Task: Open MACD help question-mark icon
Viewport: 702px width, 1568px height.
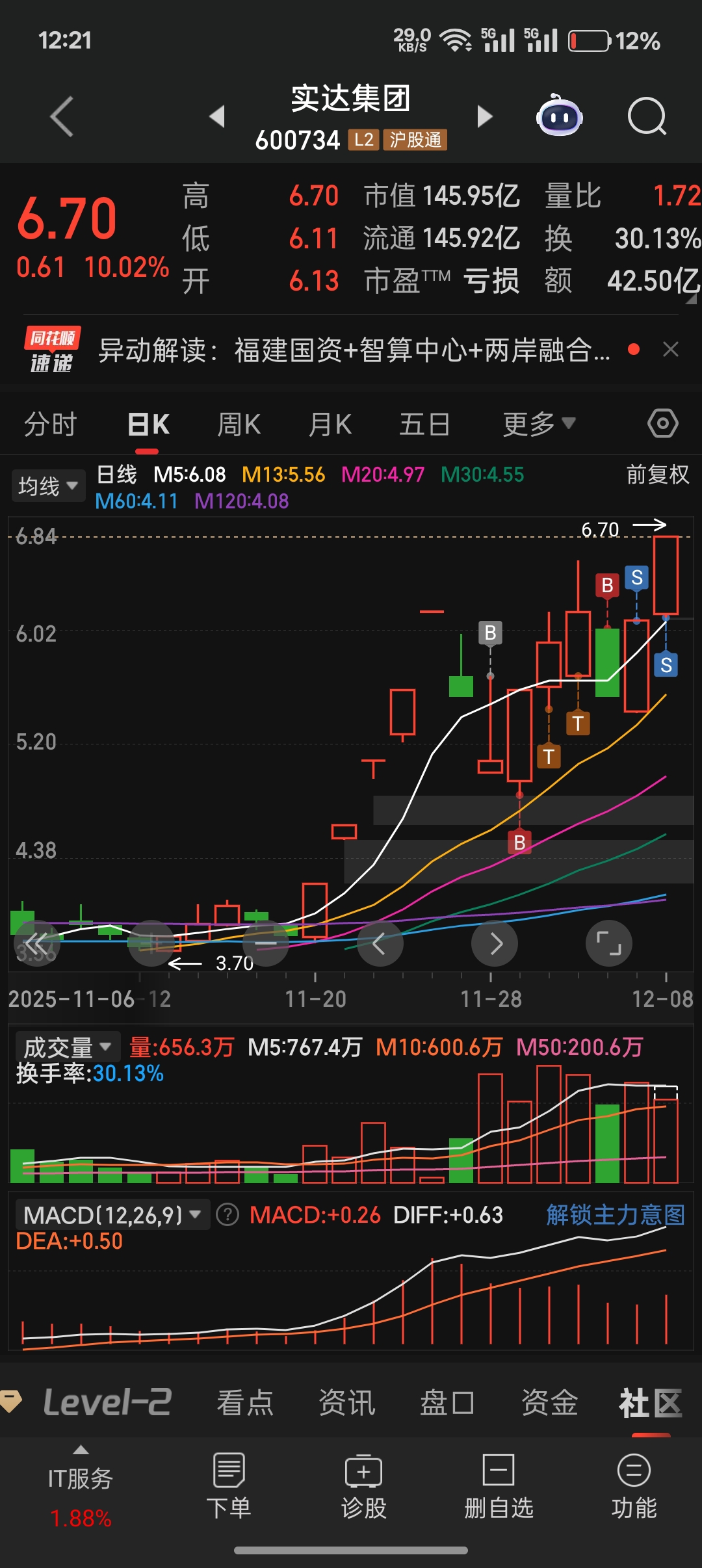Action: [227, 1214]
